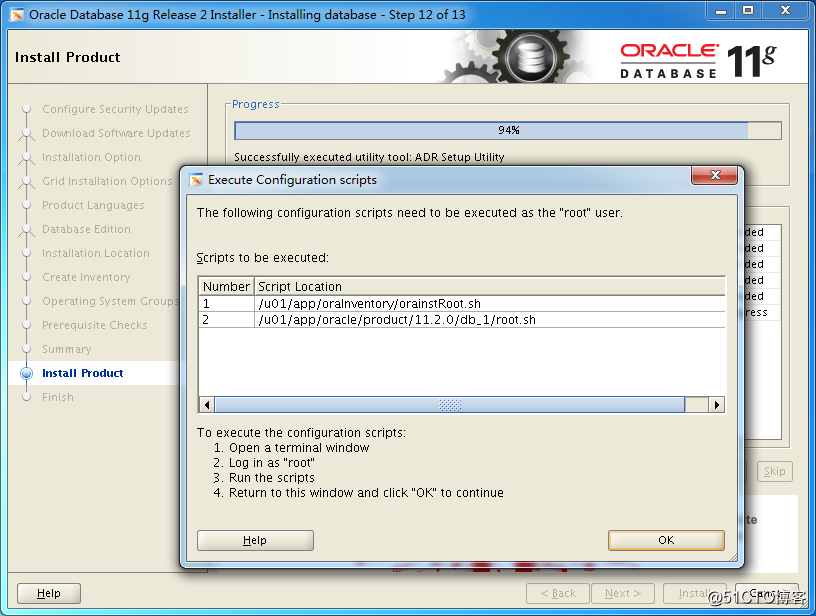Click the script list left scroll arrow
The height and width of the screenshot is (616, 816).
click(207, 405)
